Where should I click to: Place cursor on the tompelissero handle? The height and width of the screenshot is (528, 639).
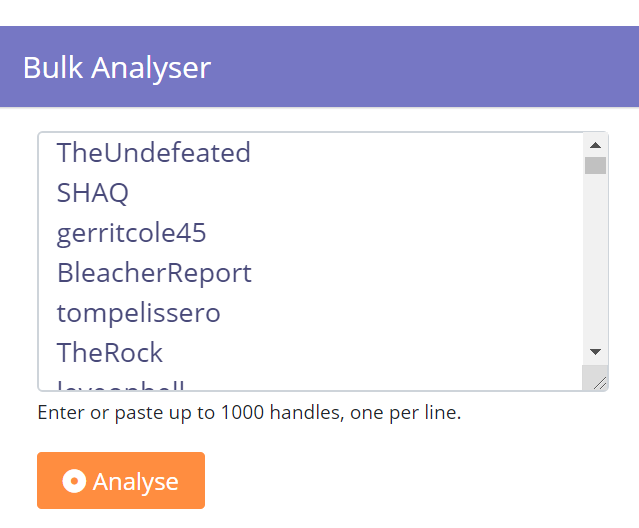(139, 313)
